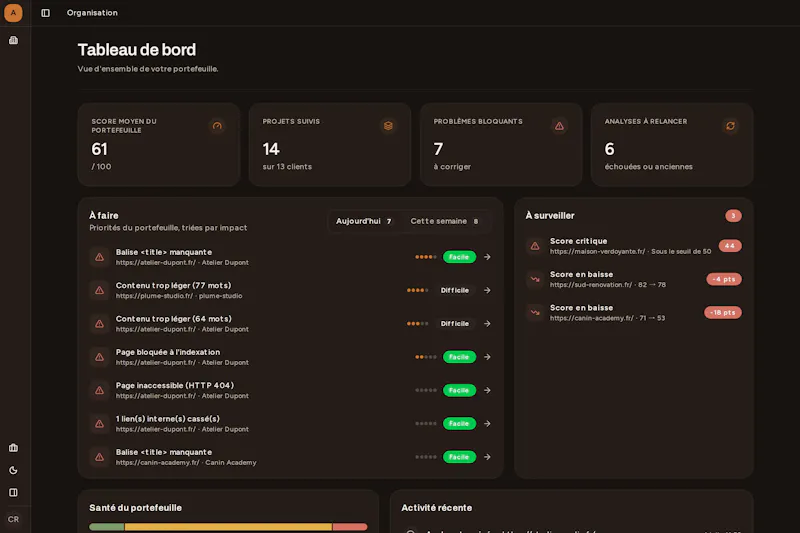The width and height of the screenshot is (800, 533).
Task: Click the red segment of portfolio health bar
Action: pos(350,527)
